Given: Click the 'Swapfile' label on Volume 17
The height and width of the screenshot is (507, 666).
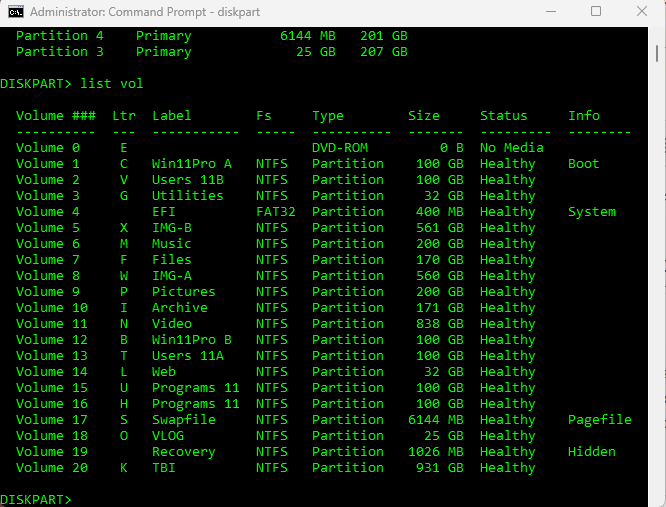Looking at the screenshot, I should point(184,420).
